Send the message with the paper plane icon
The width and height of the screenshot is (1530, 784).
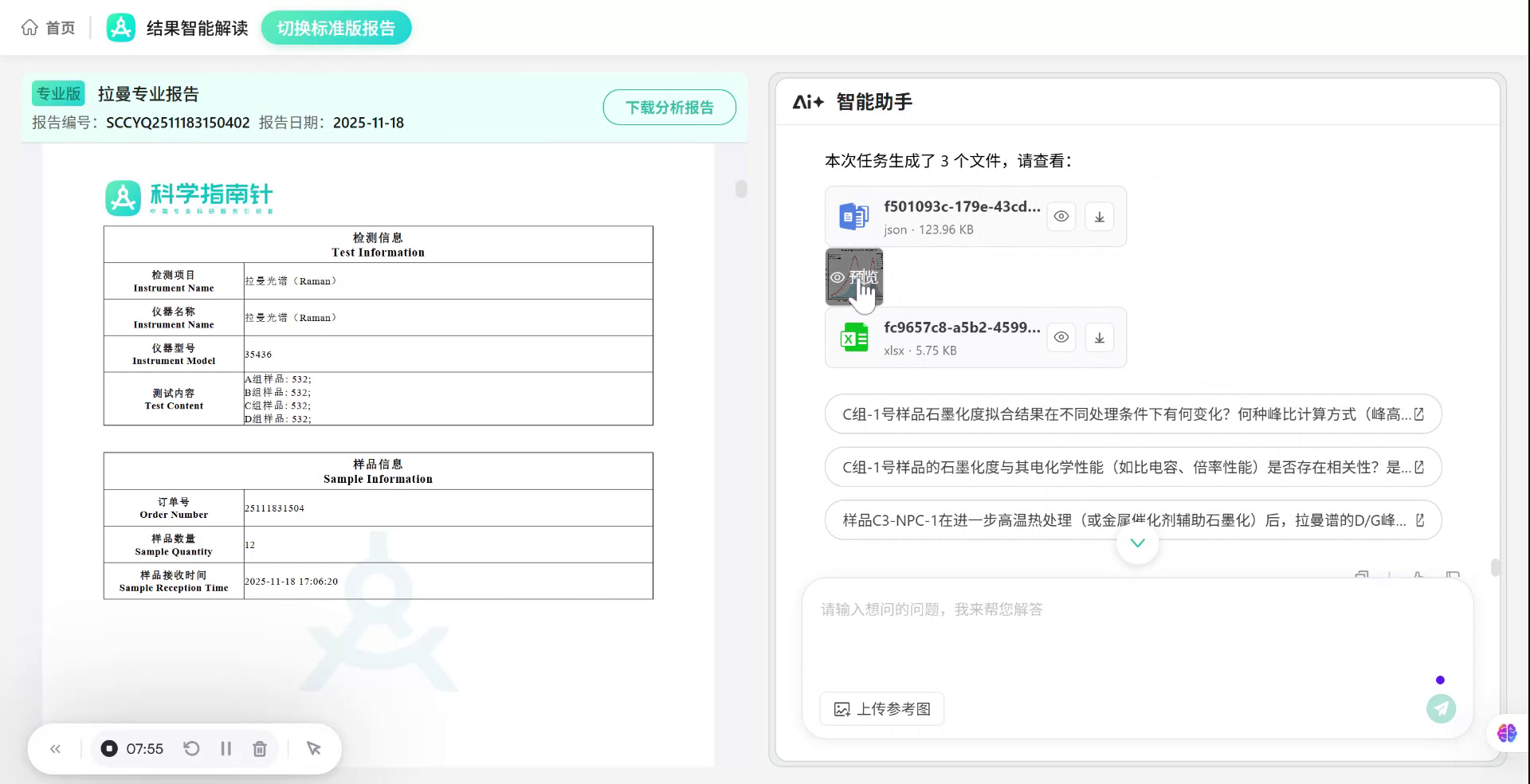1440,708
